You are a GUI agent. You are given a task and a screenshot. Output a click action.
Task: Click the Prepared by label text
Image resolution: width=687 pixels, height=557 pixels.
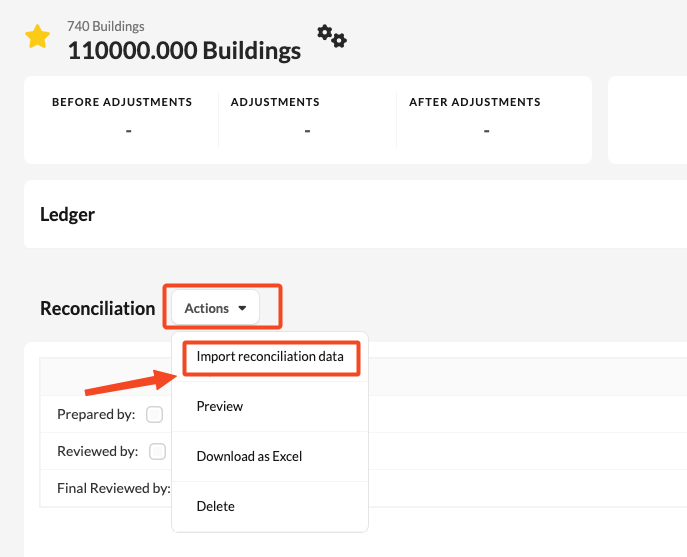click(96, 414)
